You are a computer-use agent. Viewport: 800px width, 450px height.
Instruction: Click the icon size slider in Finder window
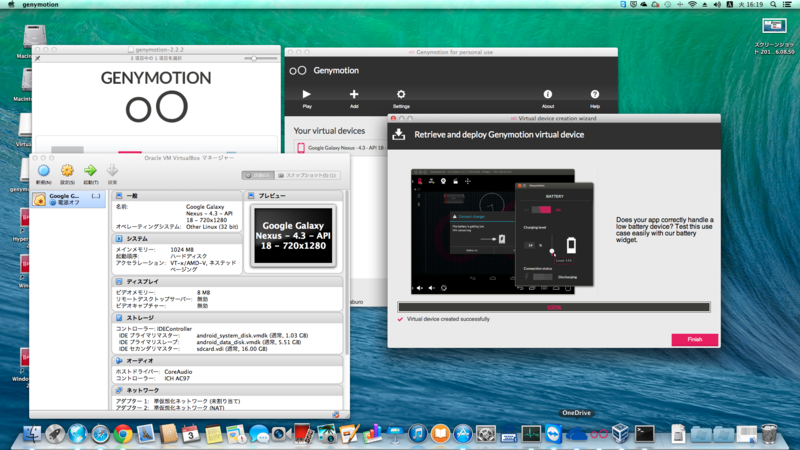click(261, 58)
